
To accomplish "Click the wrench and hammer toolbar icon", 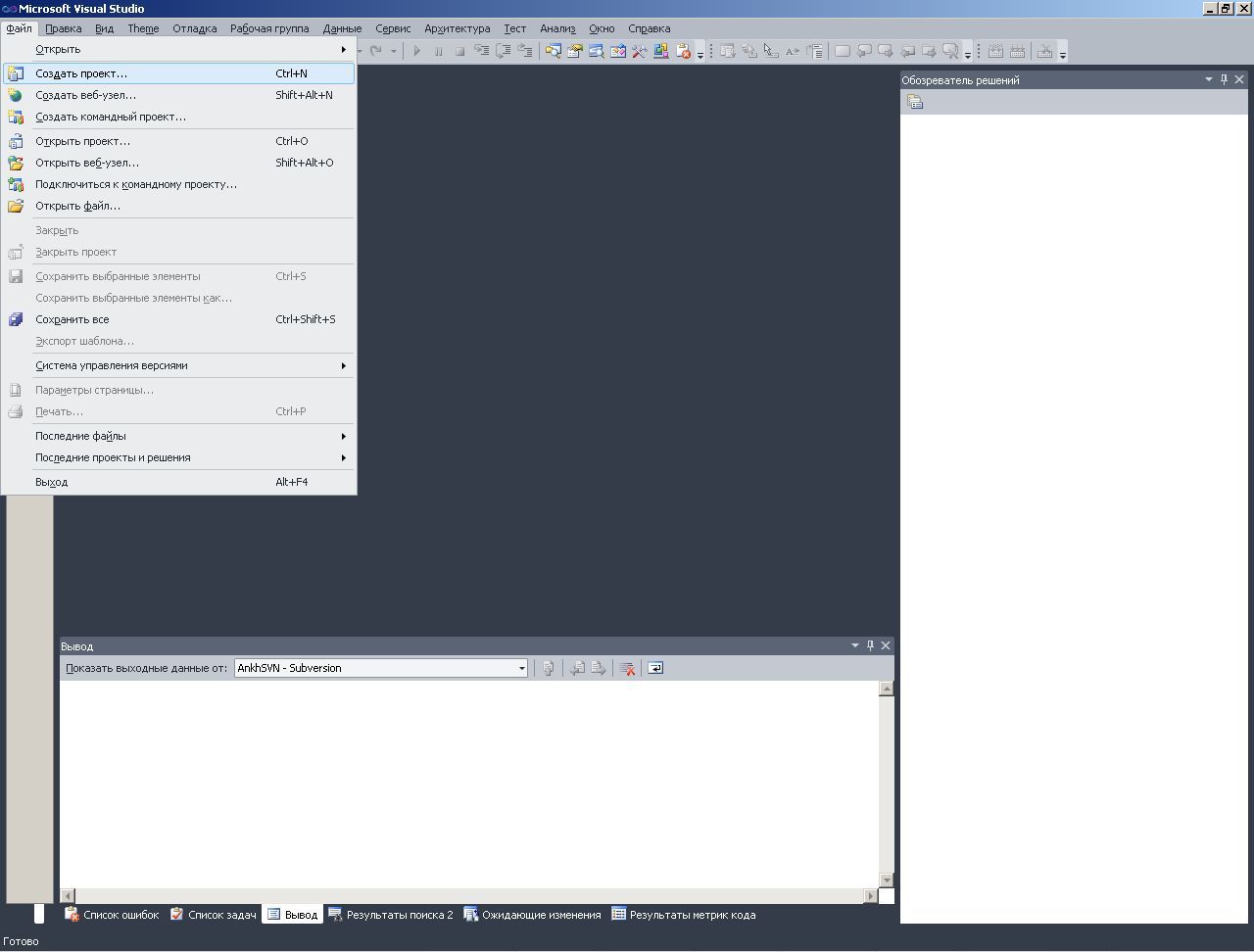I will click(640, 51).
